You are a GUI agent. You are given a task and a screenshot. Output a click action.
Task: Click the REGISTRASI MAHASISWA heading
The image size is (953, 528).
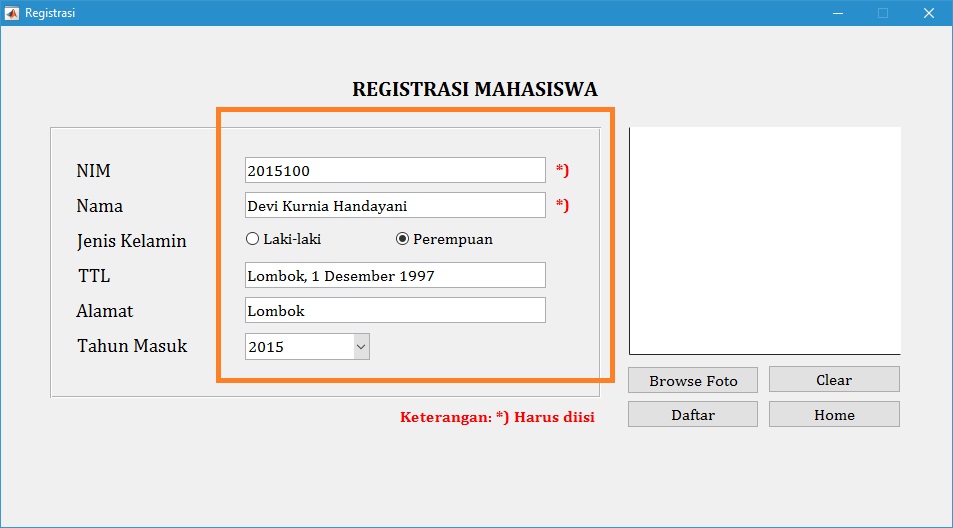point(475,89)
